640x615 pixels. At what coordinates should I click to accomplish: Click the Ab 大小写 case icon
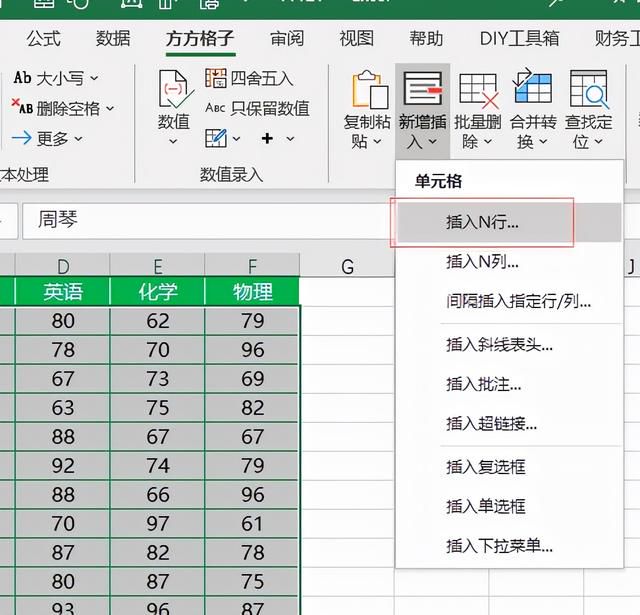tap(22, 78)
